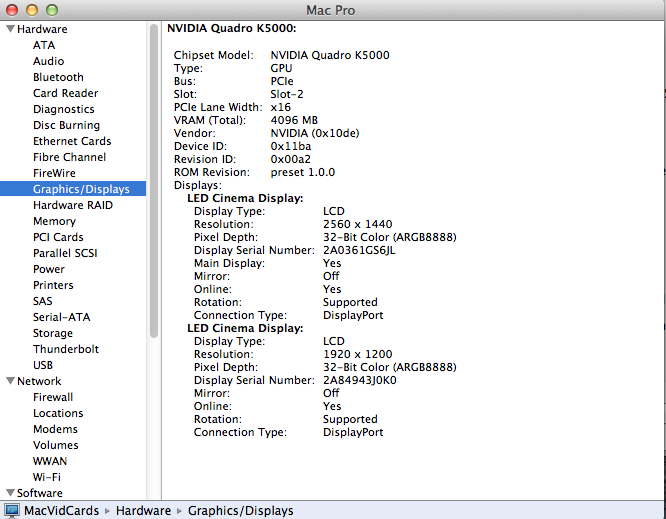Image resolution: width=666 pixels, height=519 pixels.
Task: Show Storage information
Action: [53, 333]
